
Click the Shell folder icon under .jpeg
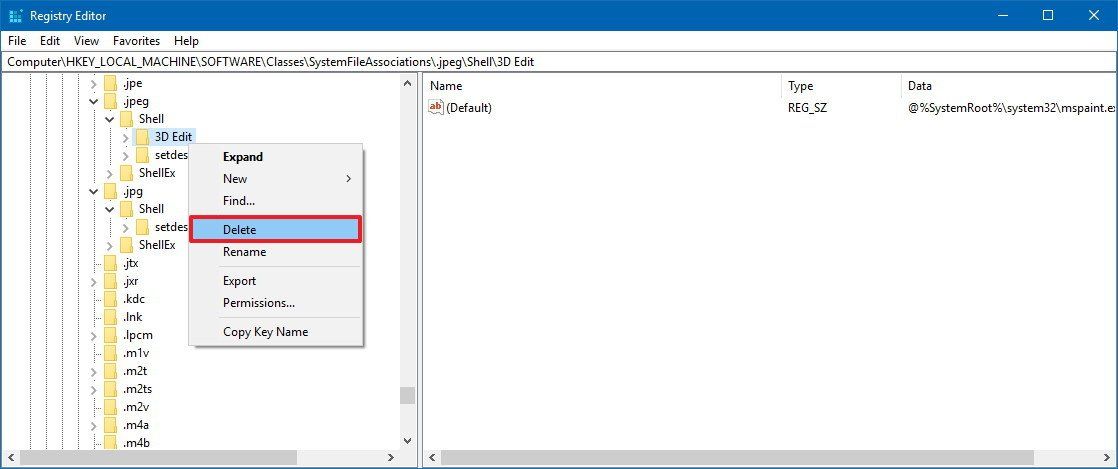click(126, 119)
